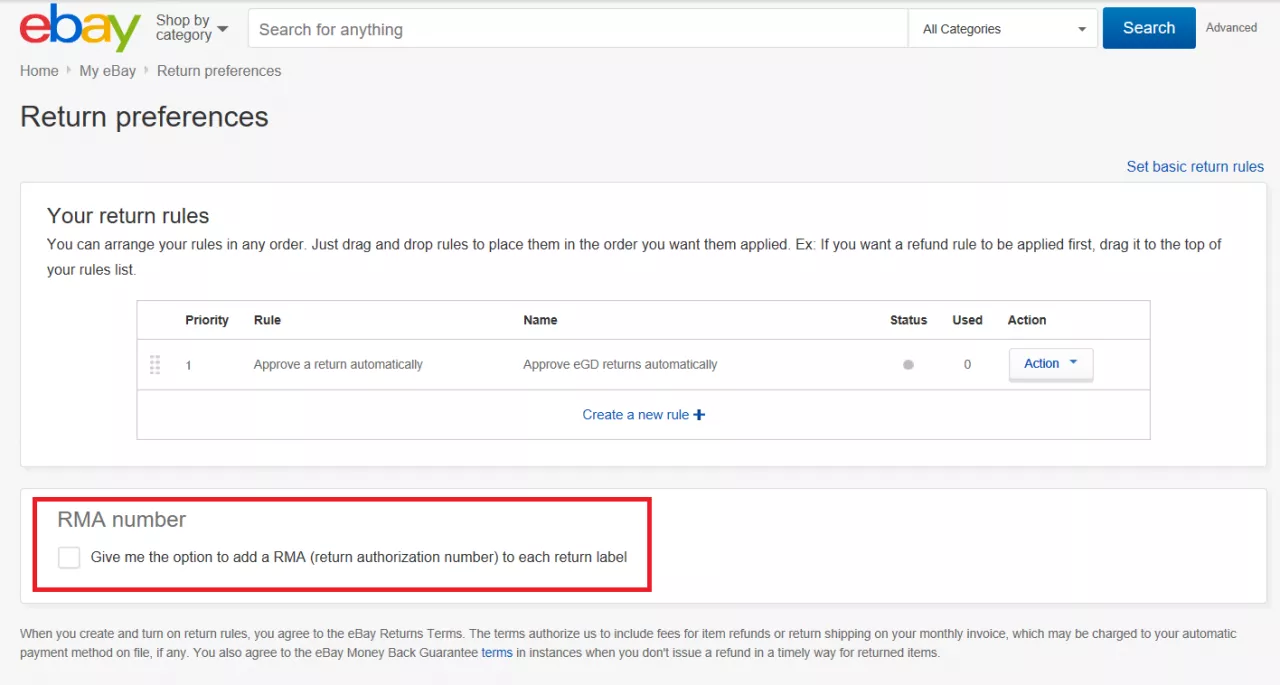Go to Home in the breadcrumb
Screen dimensions: 1280x685
click(39, 71)
